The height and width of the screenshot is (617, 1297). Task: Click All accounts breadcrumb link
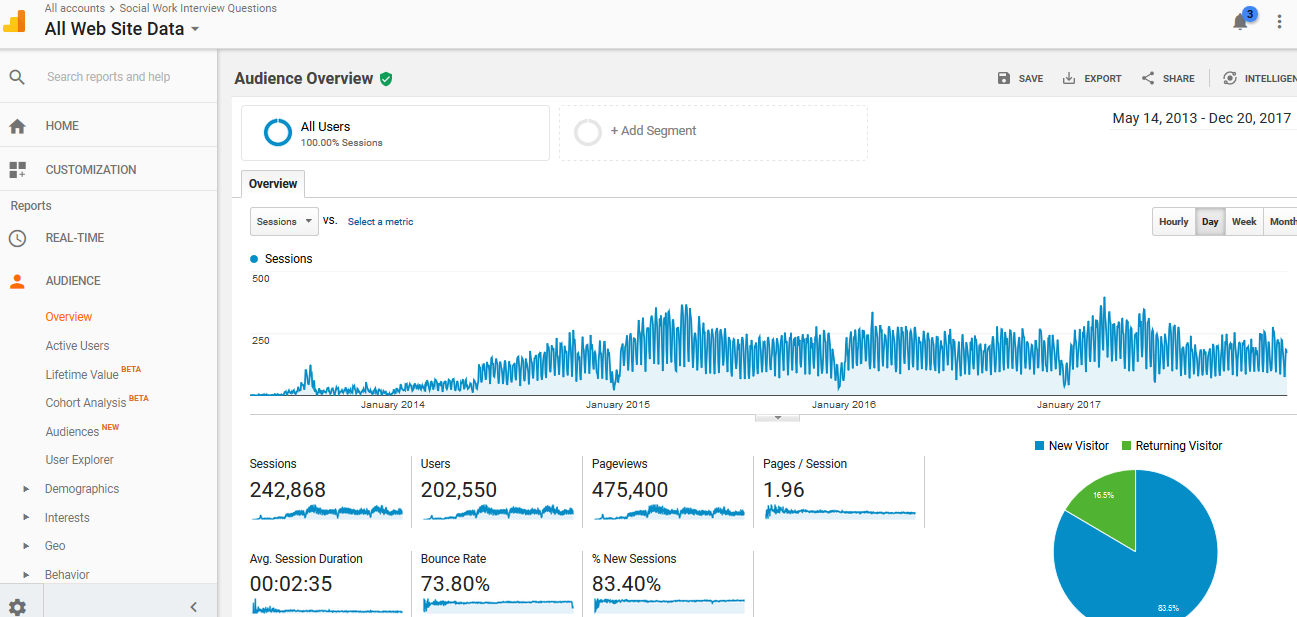pyautogui.click(x=74, y=8)
